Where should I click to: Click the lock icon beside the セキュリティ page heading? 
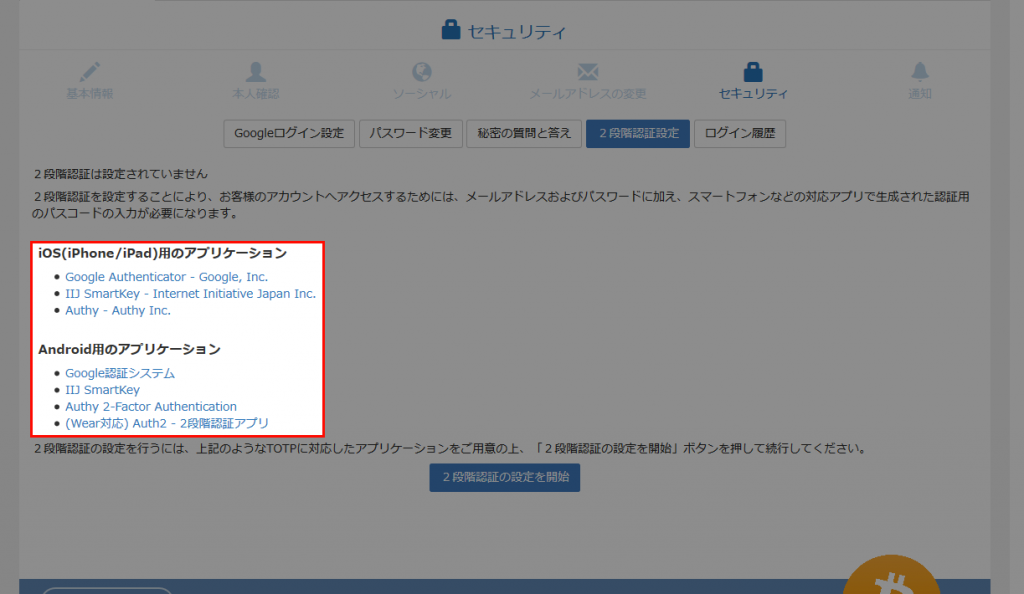click(451, 29)
